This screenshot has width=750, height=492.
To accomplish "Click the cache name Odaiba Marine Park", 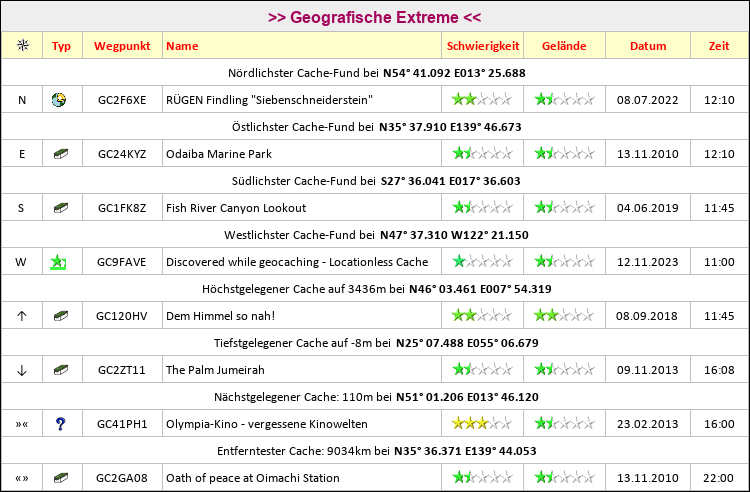I will (219, 154).
